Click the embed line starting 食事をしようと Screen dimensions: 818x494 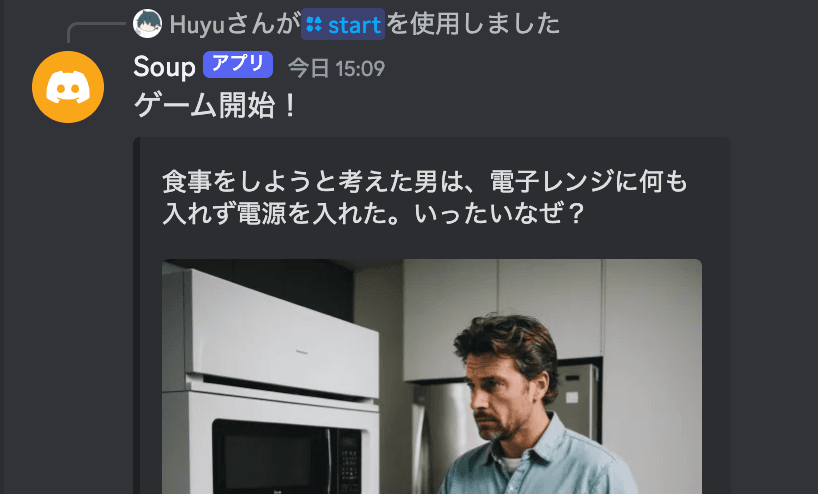(425, 182)
